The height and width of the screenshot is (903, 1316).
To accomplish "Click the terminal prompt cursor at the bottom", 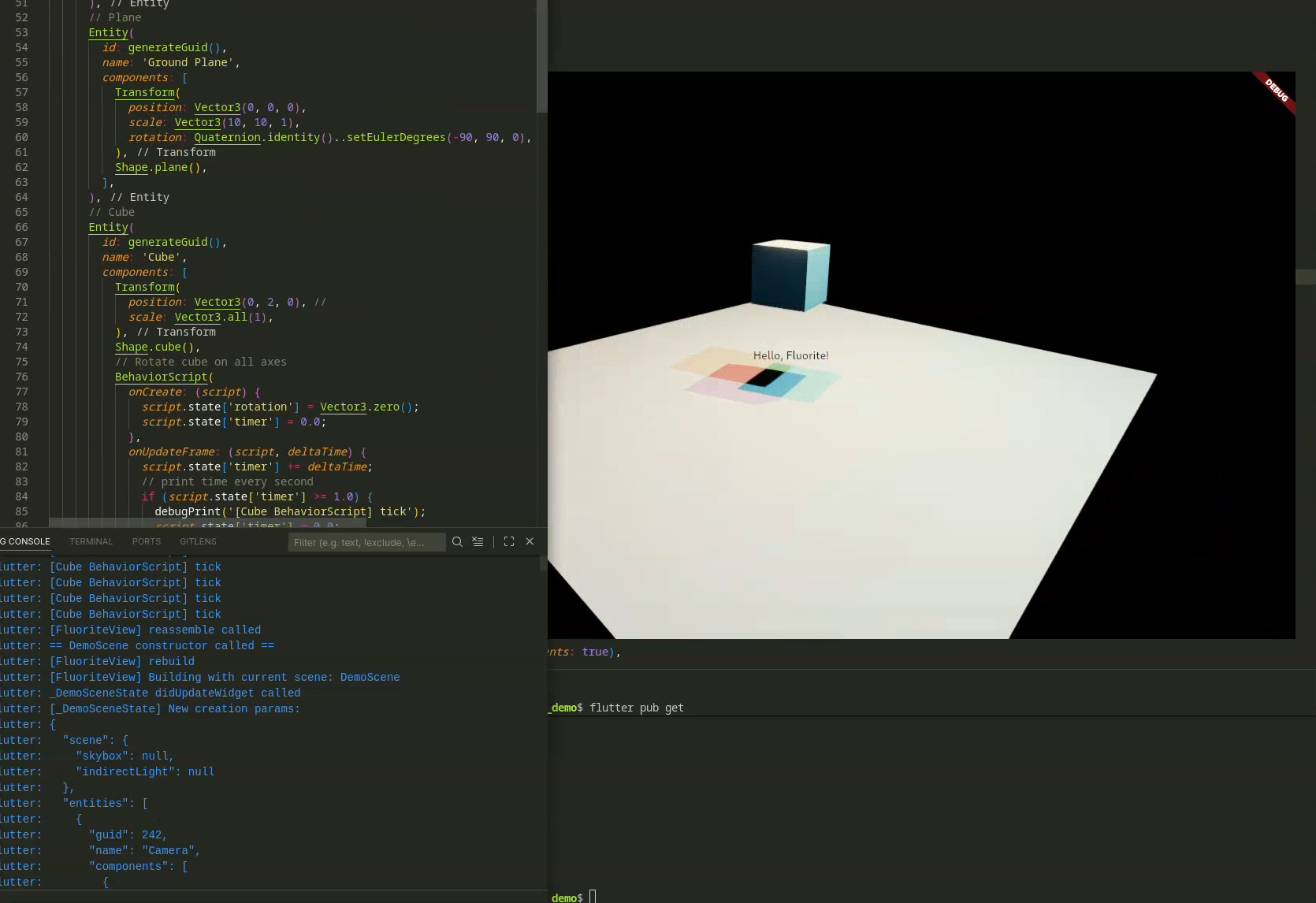I will 593,897.
